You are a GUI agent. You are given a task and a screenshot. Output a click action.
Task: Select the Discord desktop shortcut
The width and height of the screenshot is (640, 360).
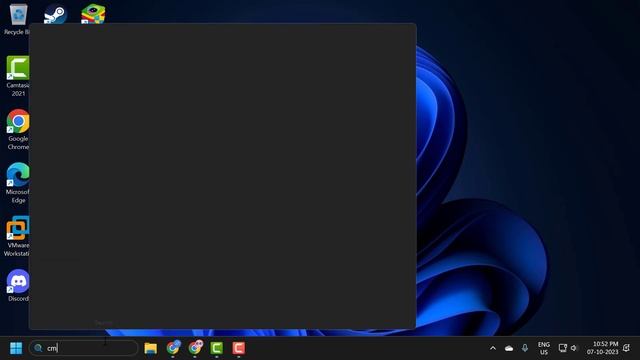(18, 285)
